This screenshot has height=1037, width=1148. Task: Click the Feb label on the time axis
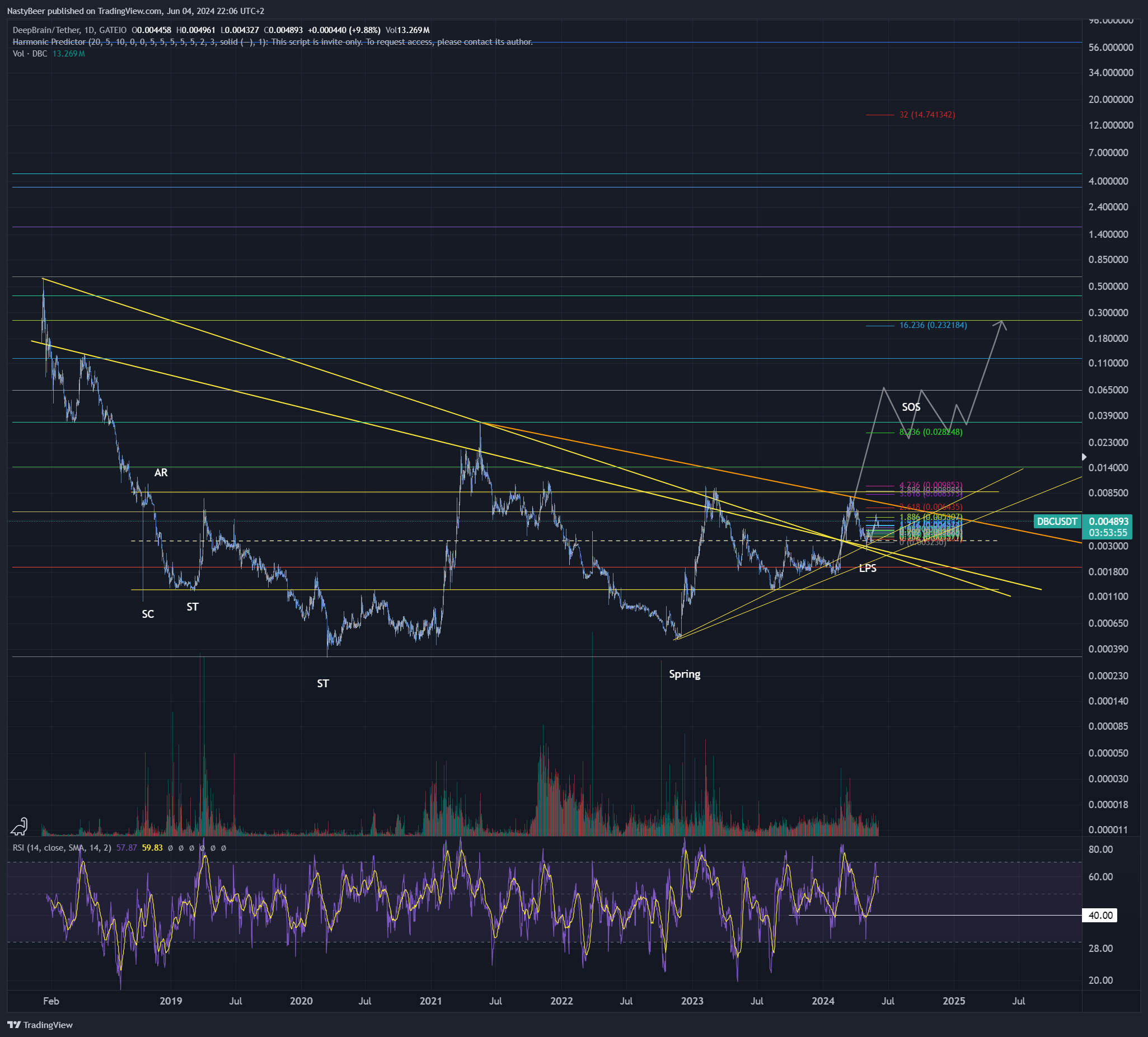[51, 1001]
